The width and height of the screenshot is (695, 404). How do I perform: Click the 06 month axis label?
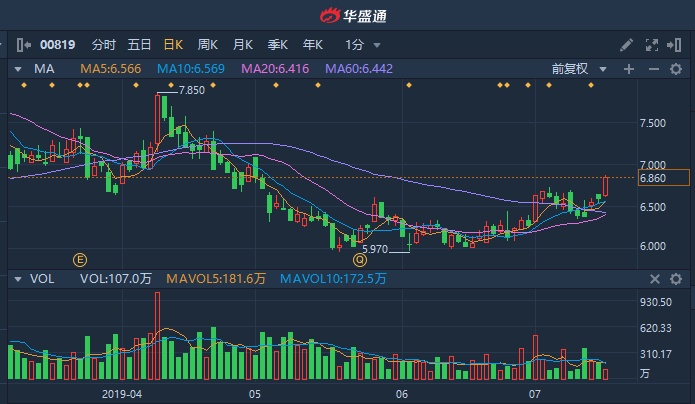click(x=402, y=394)
